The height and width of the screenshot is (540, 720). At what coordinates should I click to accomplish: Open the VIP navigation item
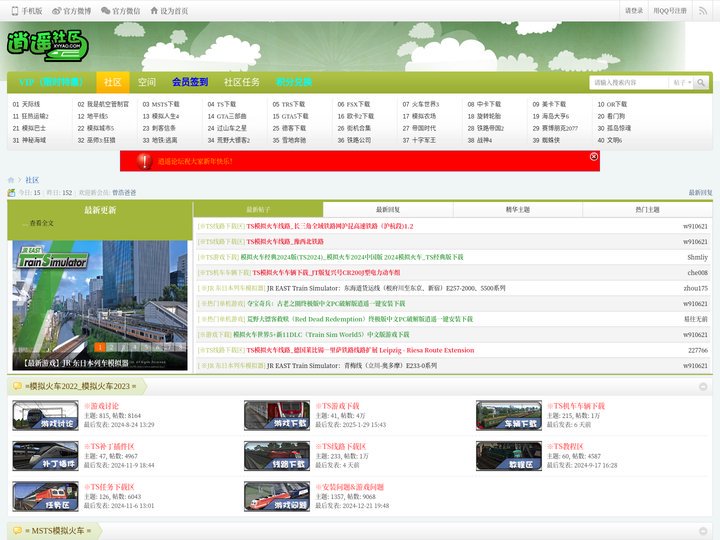click(x=51, y=82)
